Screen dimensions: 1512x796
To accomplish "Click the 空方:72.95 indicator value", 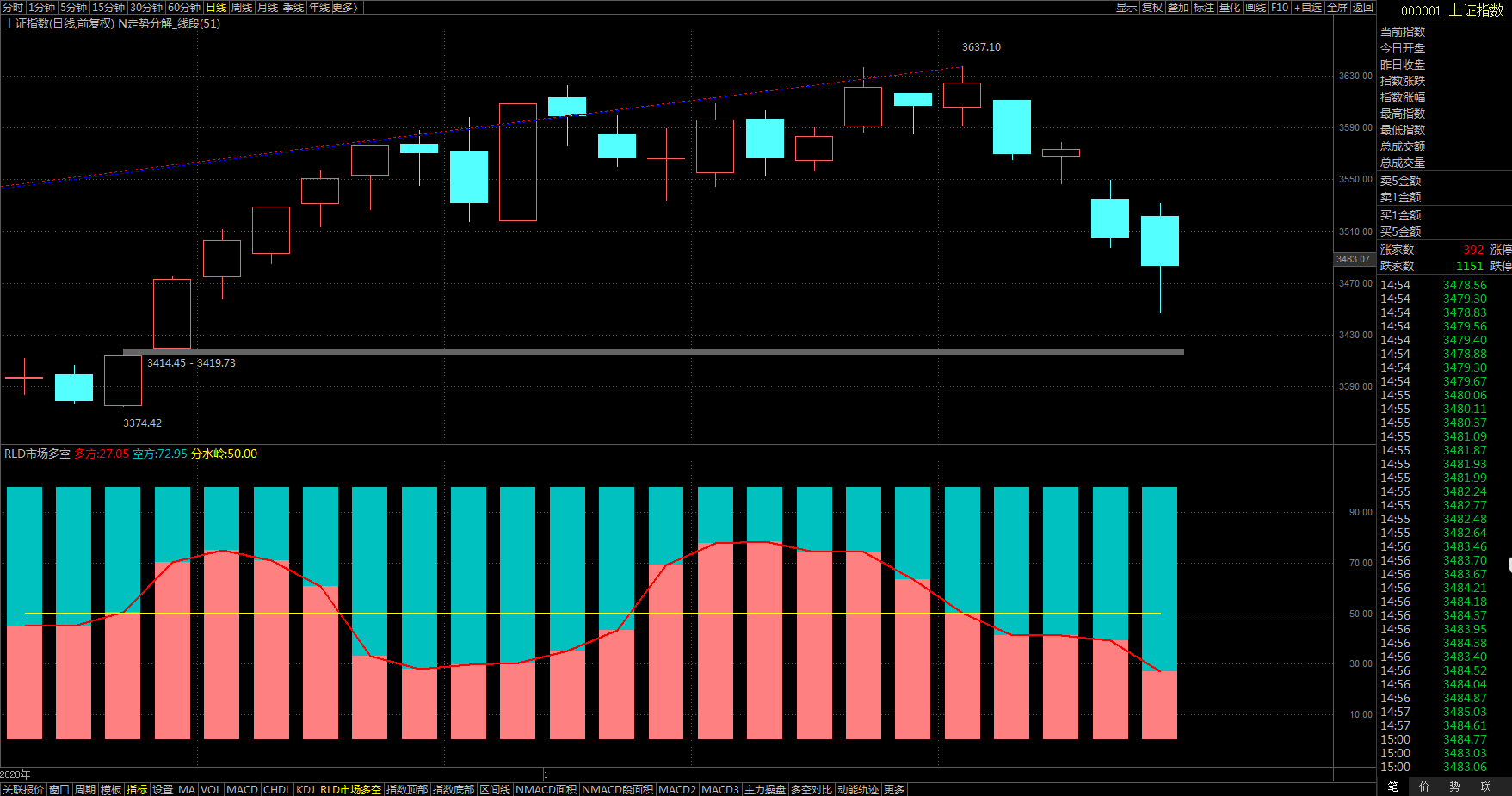I will click(160, 454).
